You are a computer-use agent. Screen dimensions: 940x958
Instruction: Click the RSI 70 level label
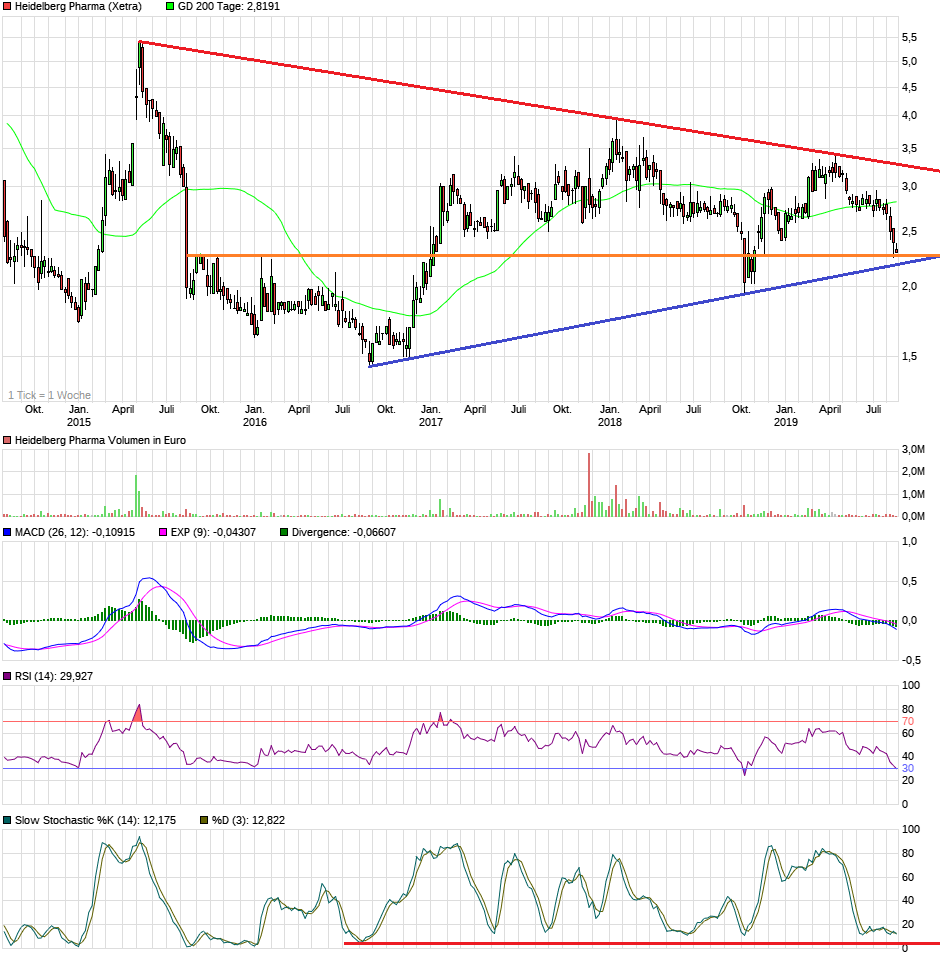point(908,721)
